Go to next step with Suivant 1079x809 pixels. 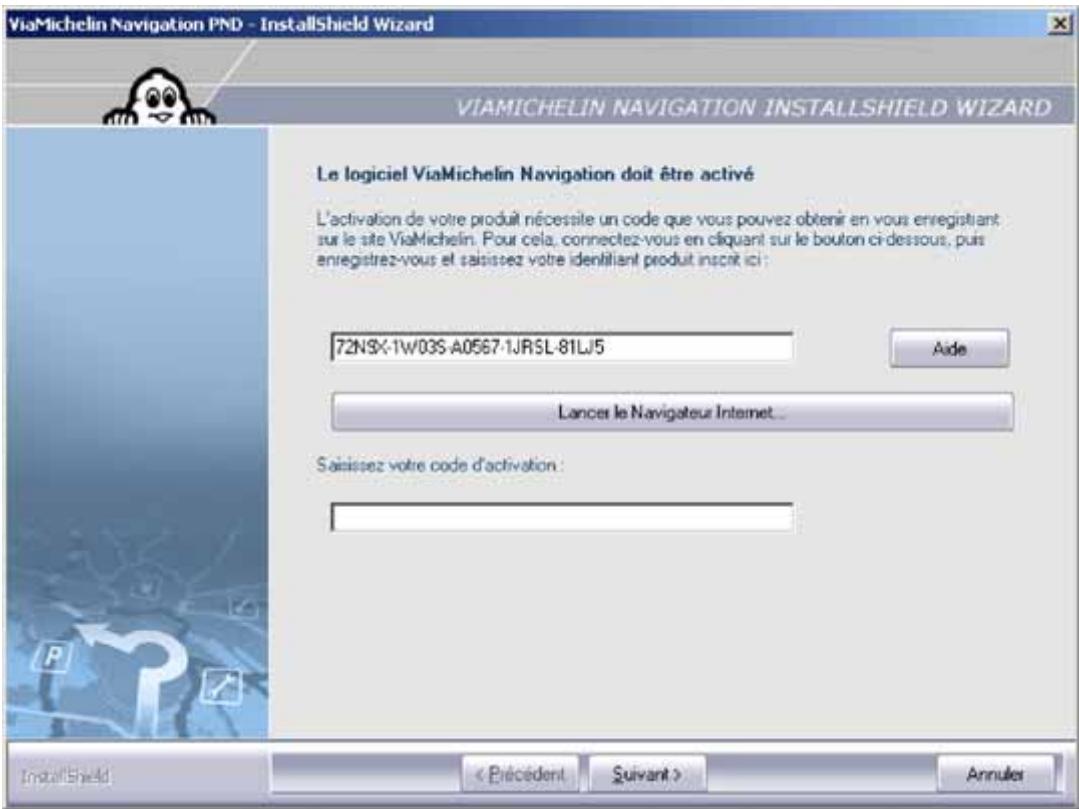coord(647,774)
